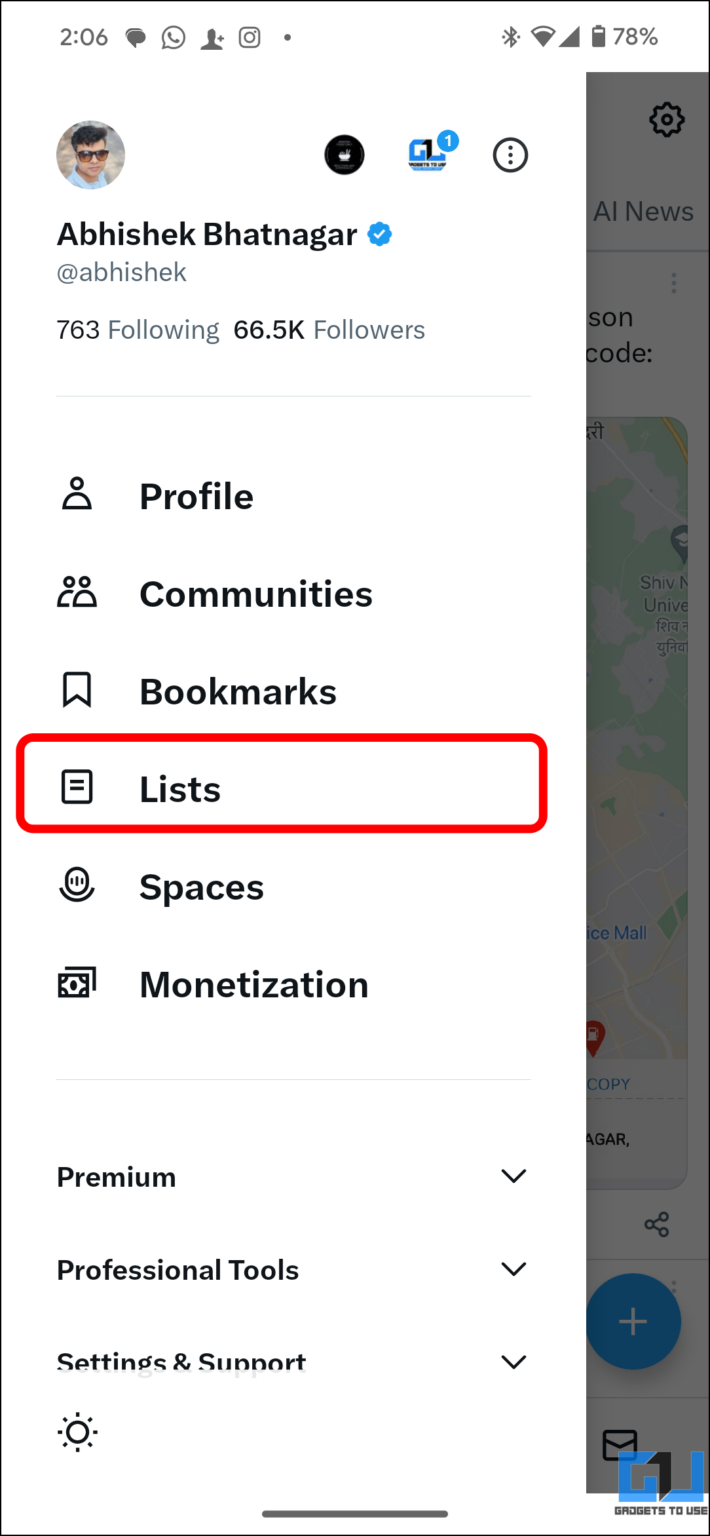View the 66.5K Followers list
Viewport: 710px width, 1536px height.
(329, 330)
